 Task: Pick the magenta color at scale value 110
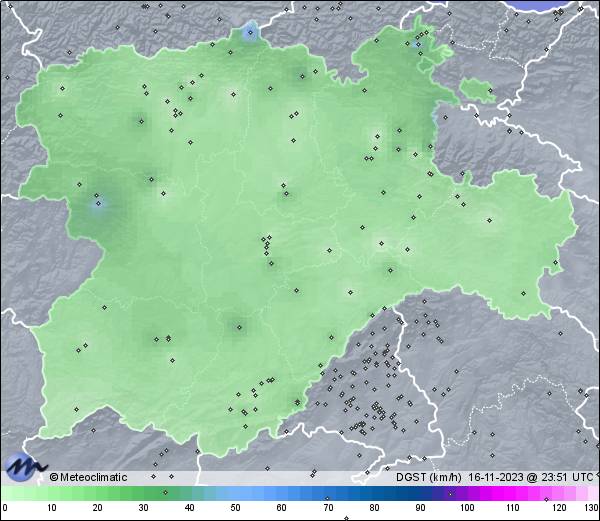(513, 493)
